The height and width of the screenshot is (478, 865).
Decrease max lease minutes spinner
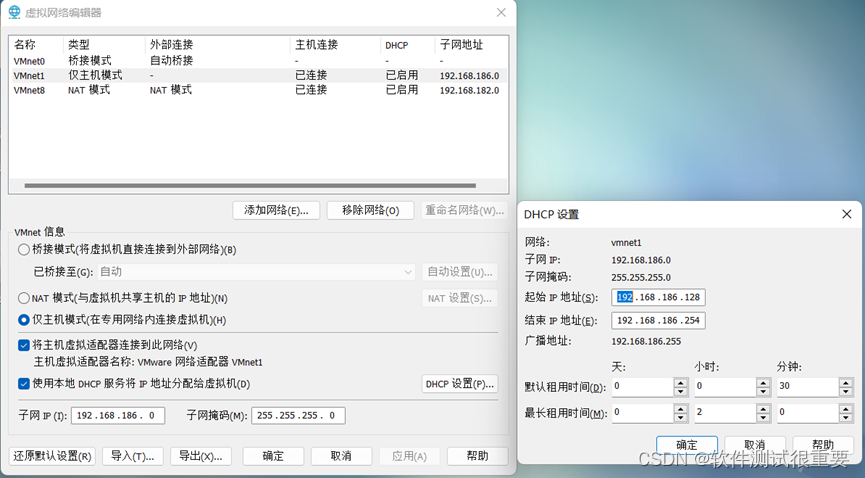846,417
